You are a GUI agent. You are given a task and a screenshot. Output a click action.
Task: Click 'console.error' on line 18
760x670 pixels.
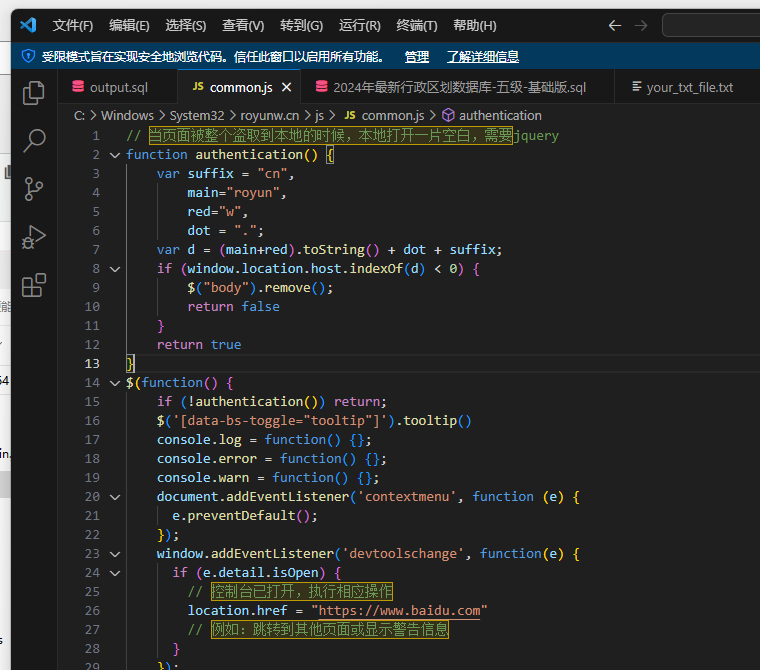[x=206, y=459]
